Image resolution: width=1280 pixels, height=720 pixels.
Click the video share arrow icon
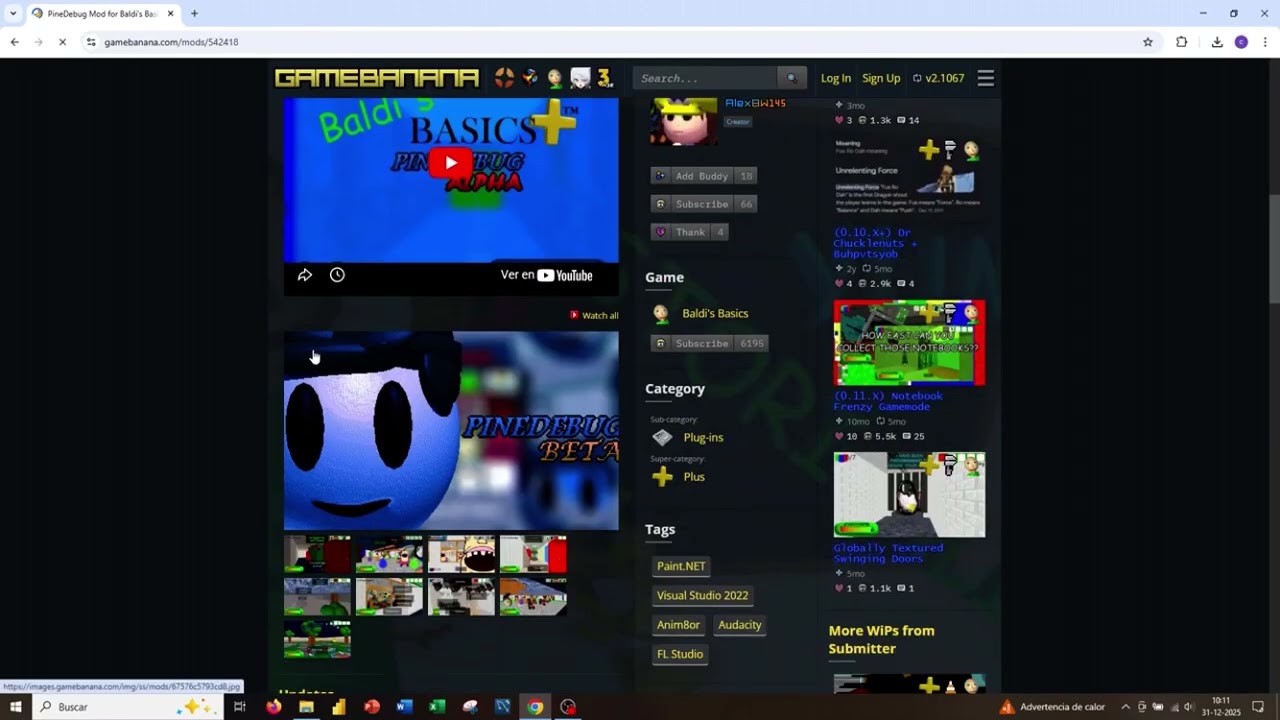(305, 275)
